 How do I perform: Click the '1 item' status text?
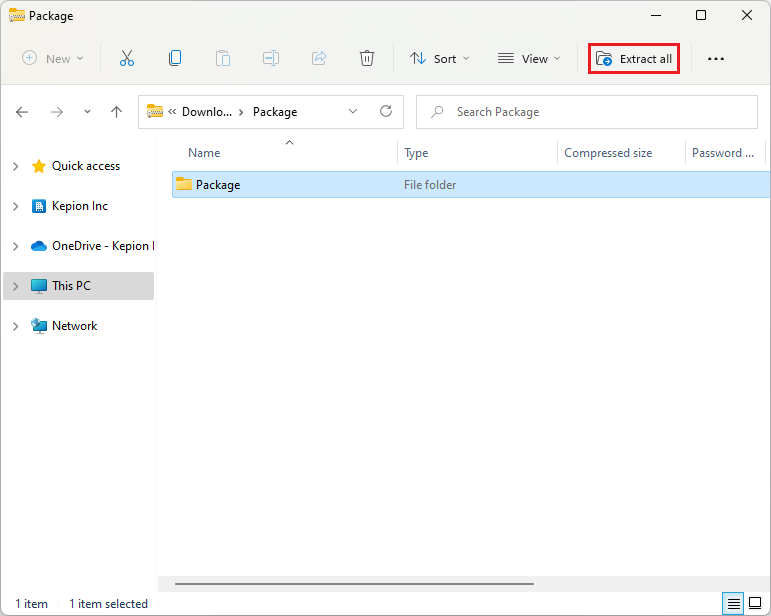tap(31, 604)
